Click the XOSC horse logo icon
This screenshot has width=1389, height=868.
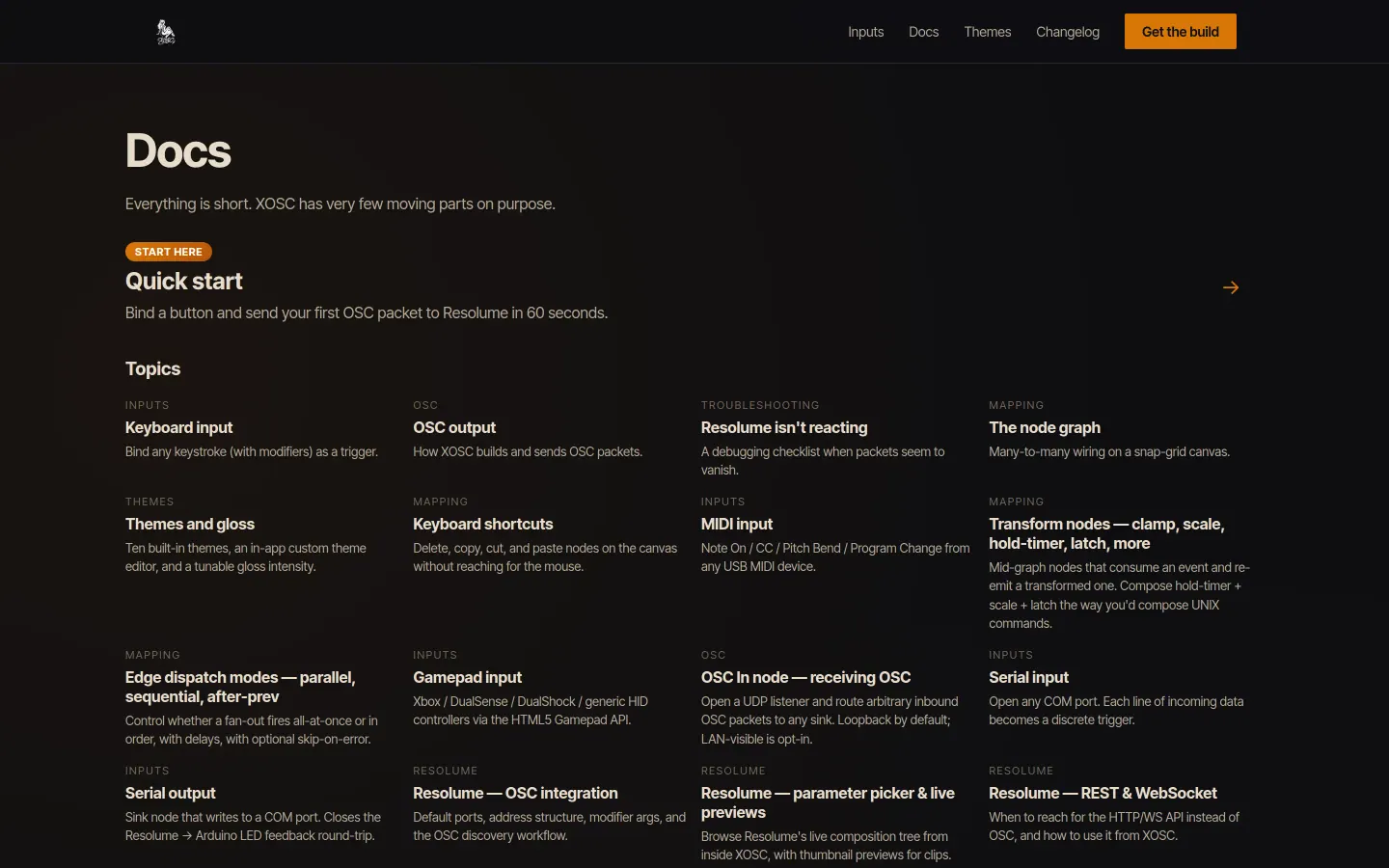tap(166, 32)
